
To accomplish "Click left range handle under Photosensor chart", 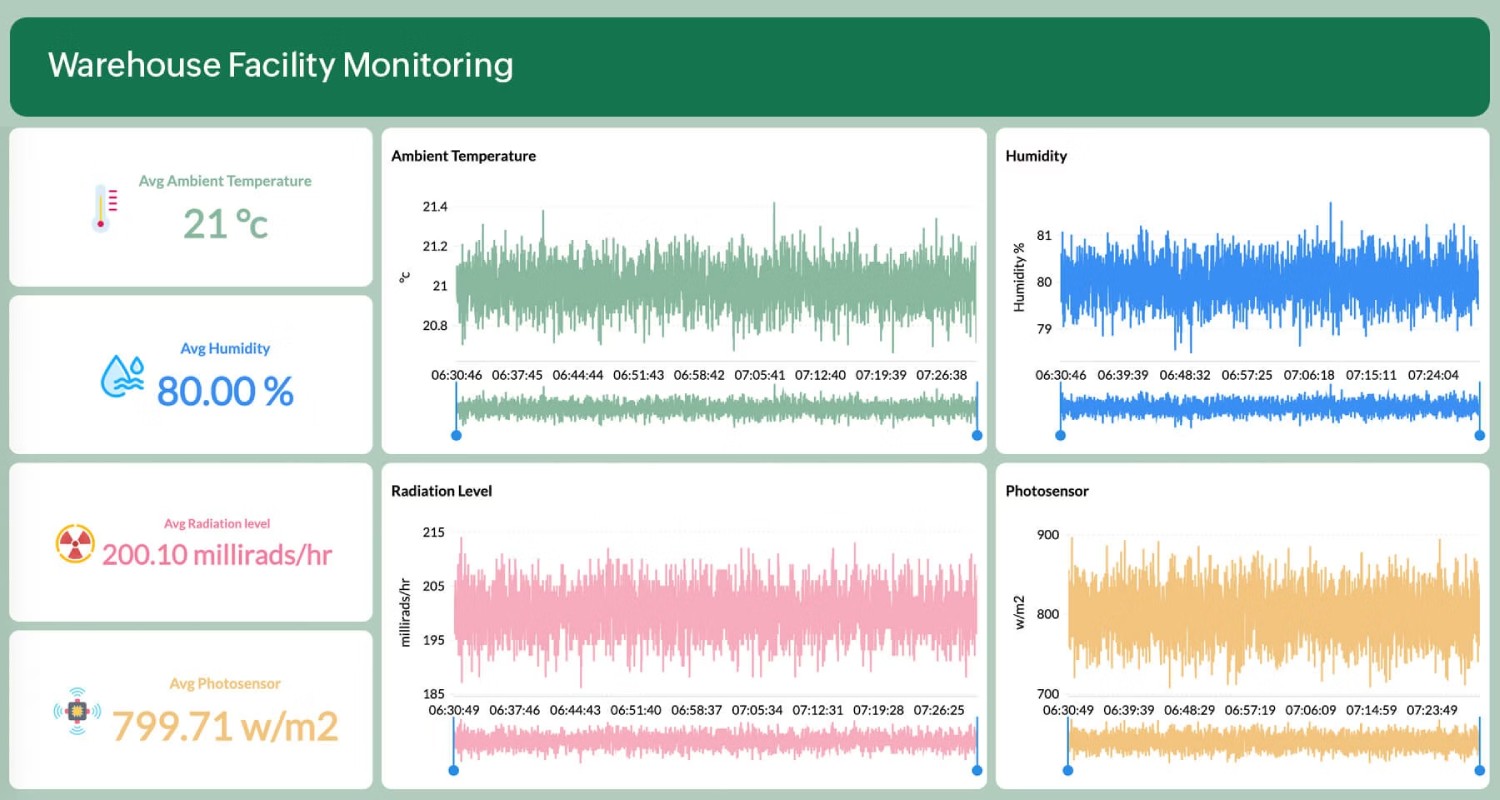I will (1068, 770).
